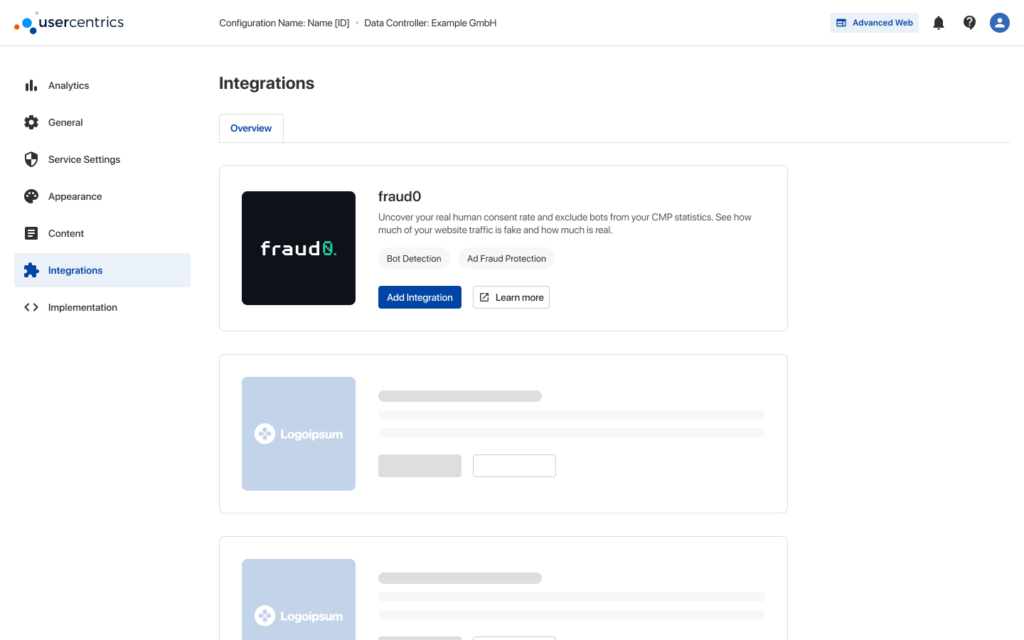The height and width of the screenshot is (640, 1024).
Task: Select the Ad Fraud Protection tag
Action: point(506,258)
